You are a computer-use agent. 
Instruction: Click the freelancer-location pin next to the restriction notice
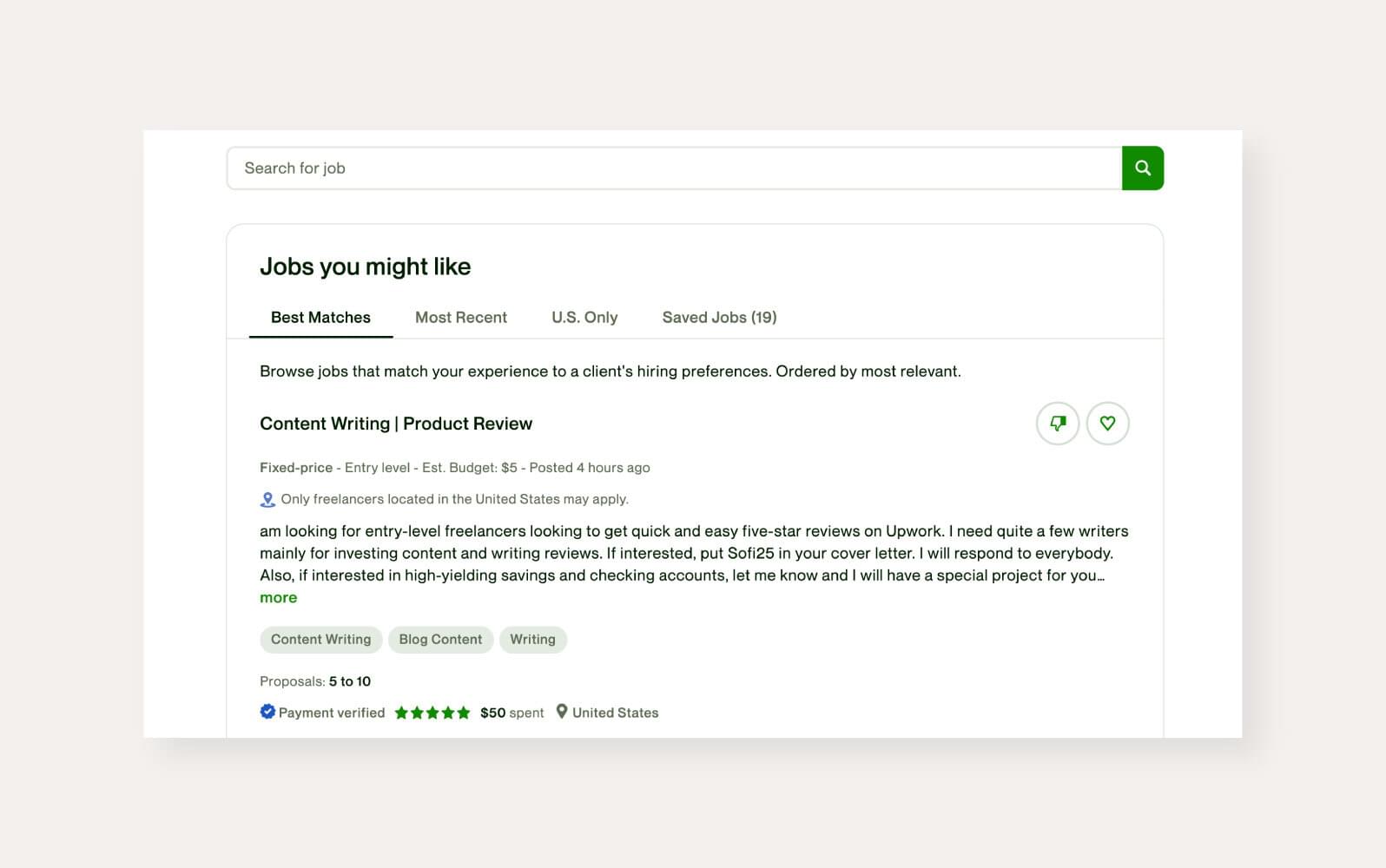(267, 499)
